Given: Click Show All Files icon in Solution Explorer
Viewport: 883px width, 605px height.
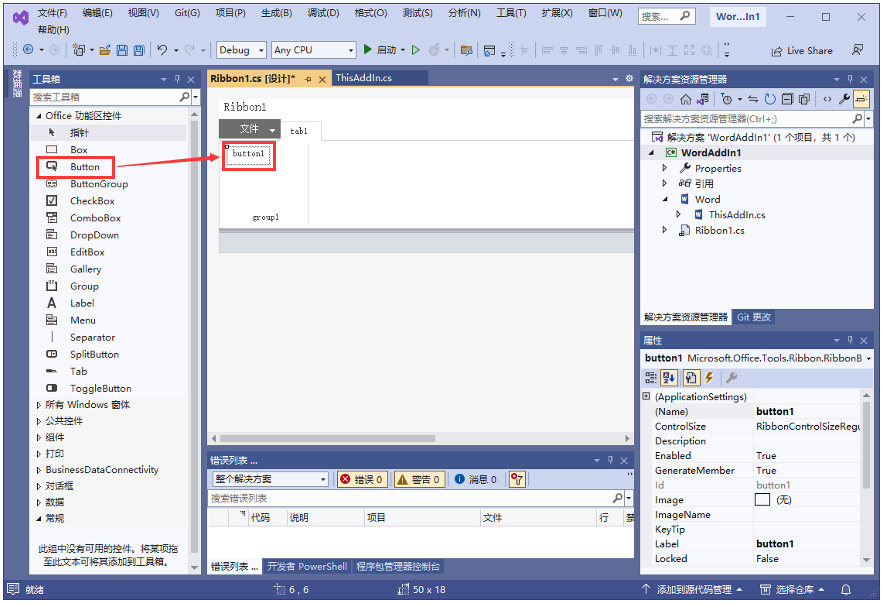Looking at the screenshot, I should click(x=805, y=100).
